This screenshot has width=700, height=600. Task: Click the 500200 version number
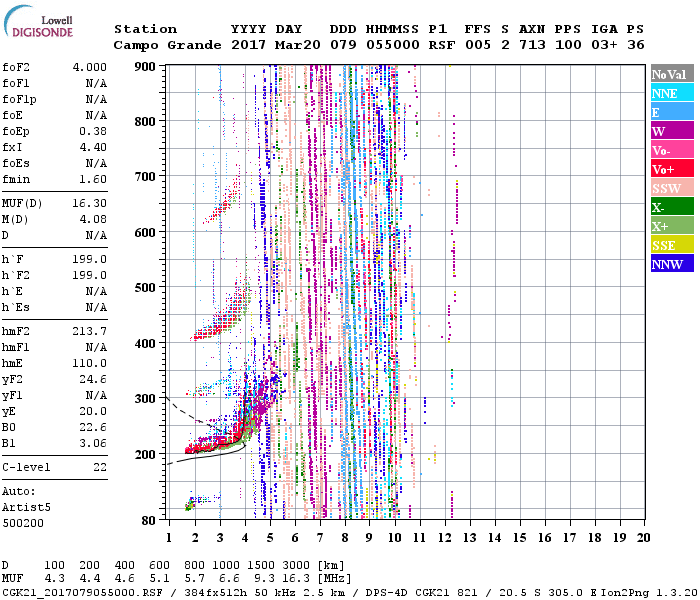[23, 523]
